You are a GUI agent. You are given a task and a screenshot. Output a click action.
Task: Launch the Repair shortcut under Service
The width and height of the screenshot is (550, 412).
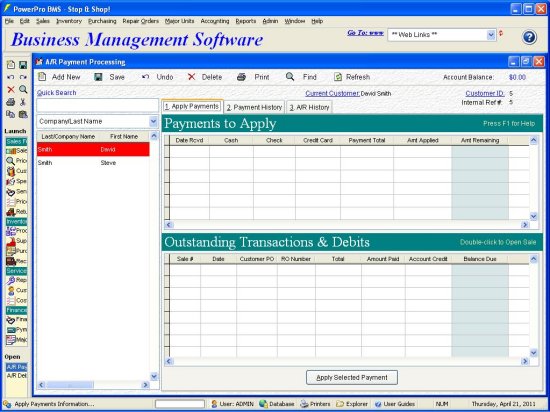[x=17, y=280]
